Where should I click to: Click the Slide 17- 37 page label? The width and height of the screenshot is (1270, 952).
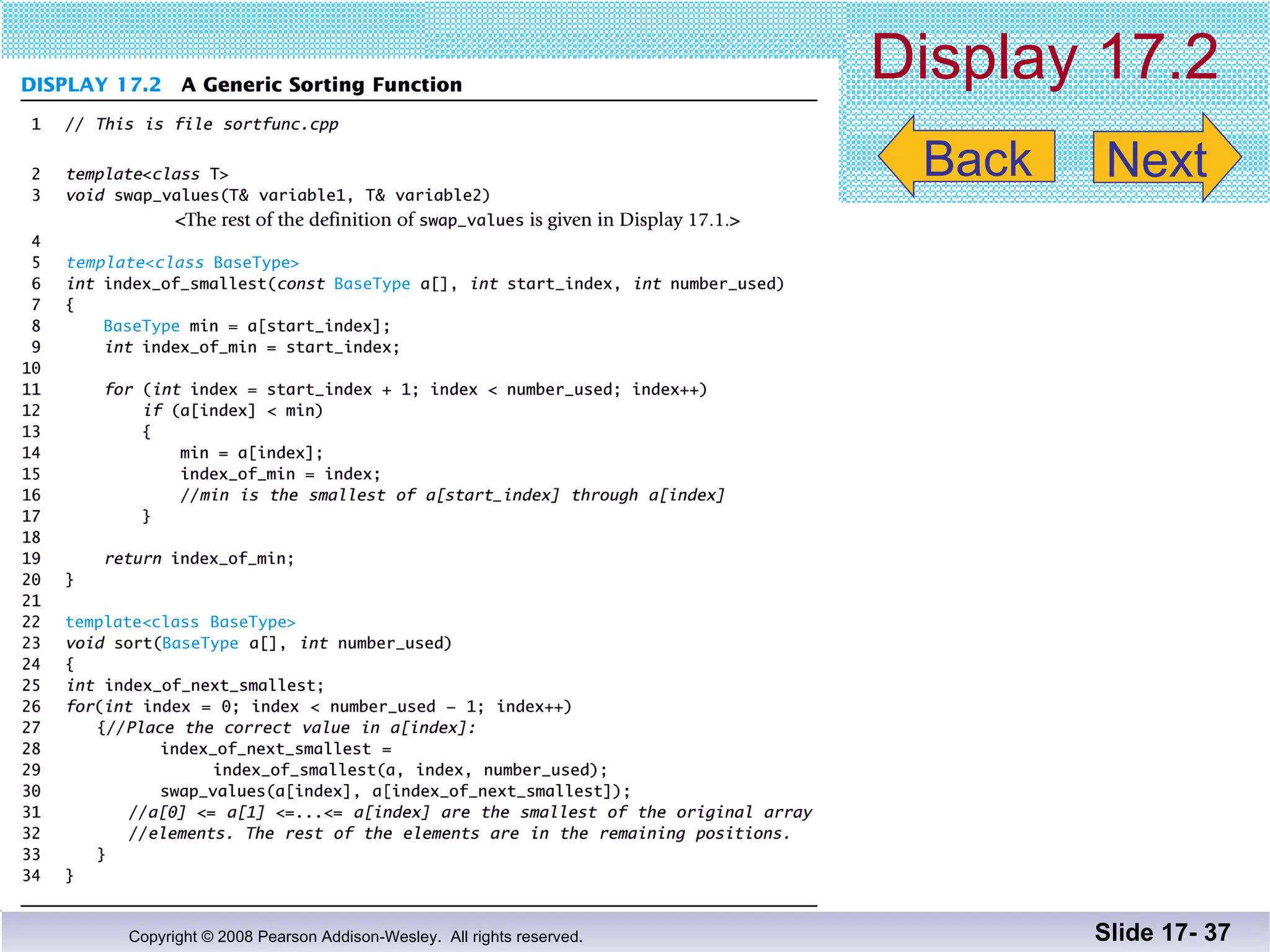(x=1162, y=933)
